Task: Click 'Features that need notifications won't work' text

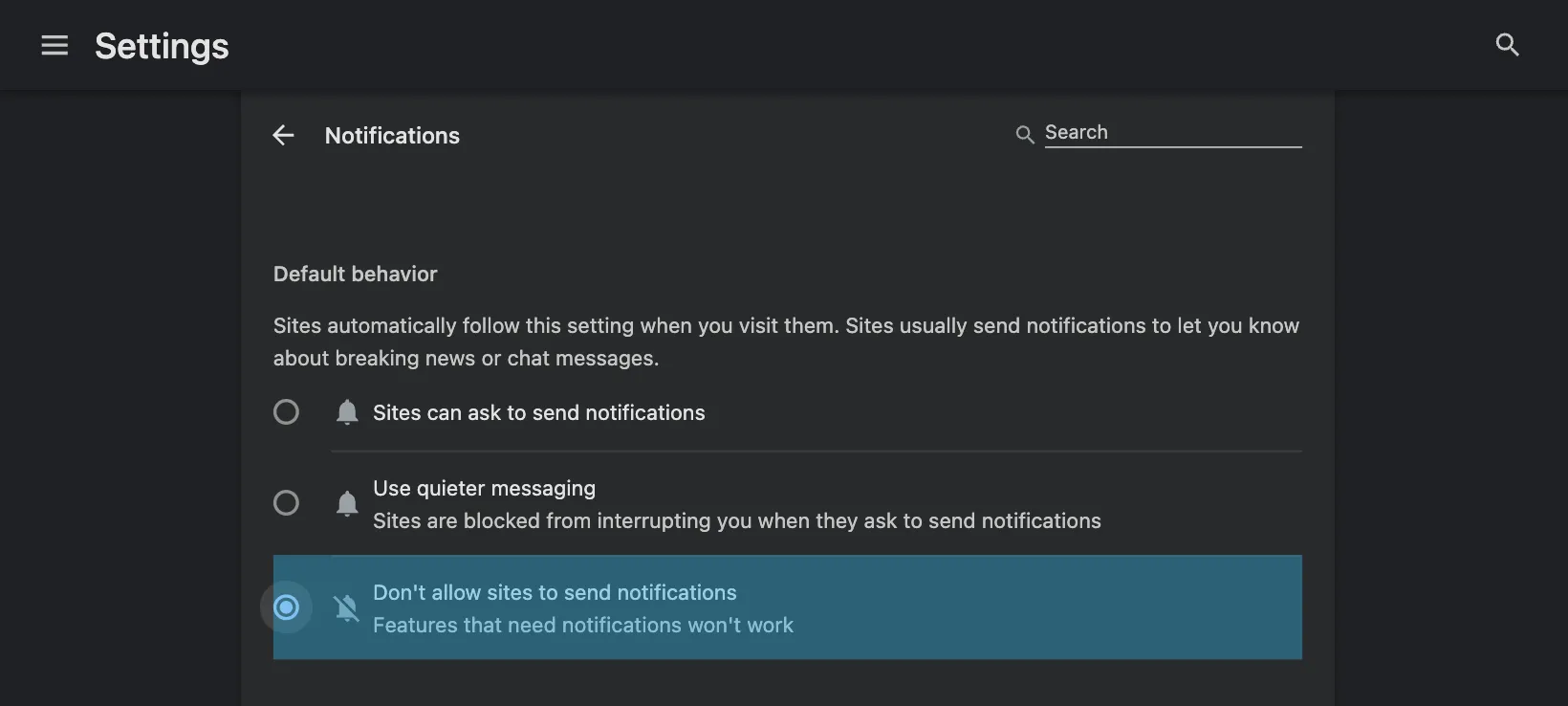Action: point(583,625)
